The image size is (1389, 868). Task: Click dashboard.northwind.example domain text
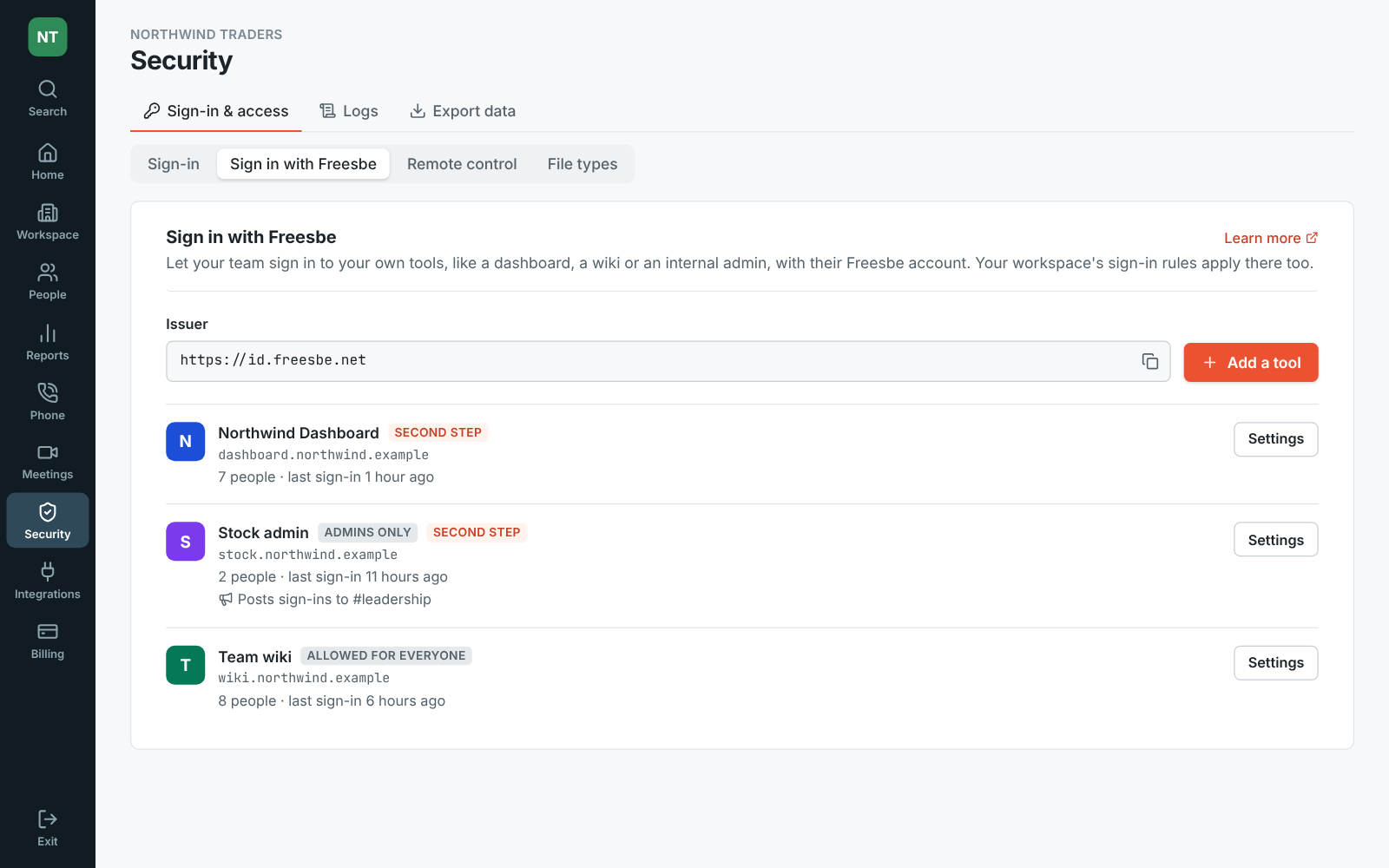pos(323,455)
